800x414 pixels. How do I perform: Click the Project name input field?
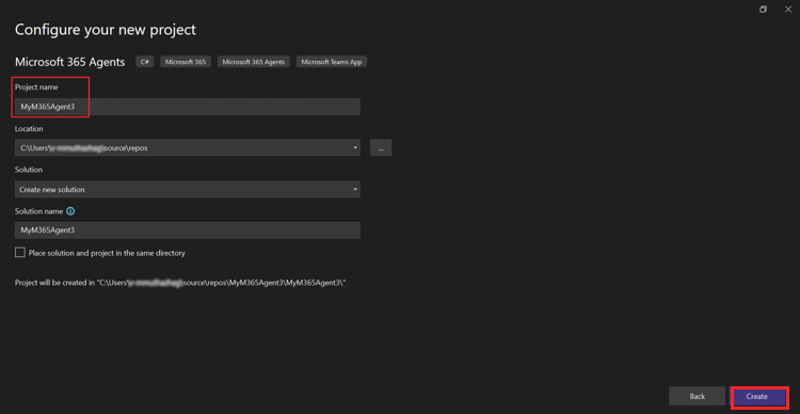pos(187,107)
